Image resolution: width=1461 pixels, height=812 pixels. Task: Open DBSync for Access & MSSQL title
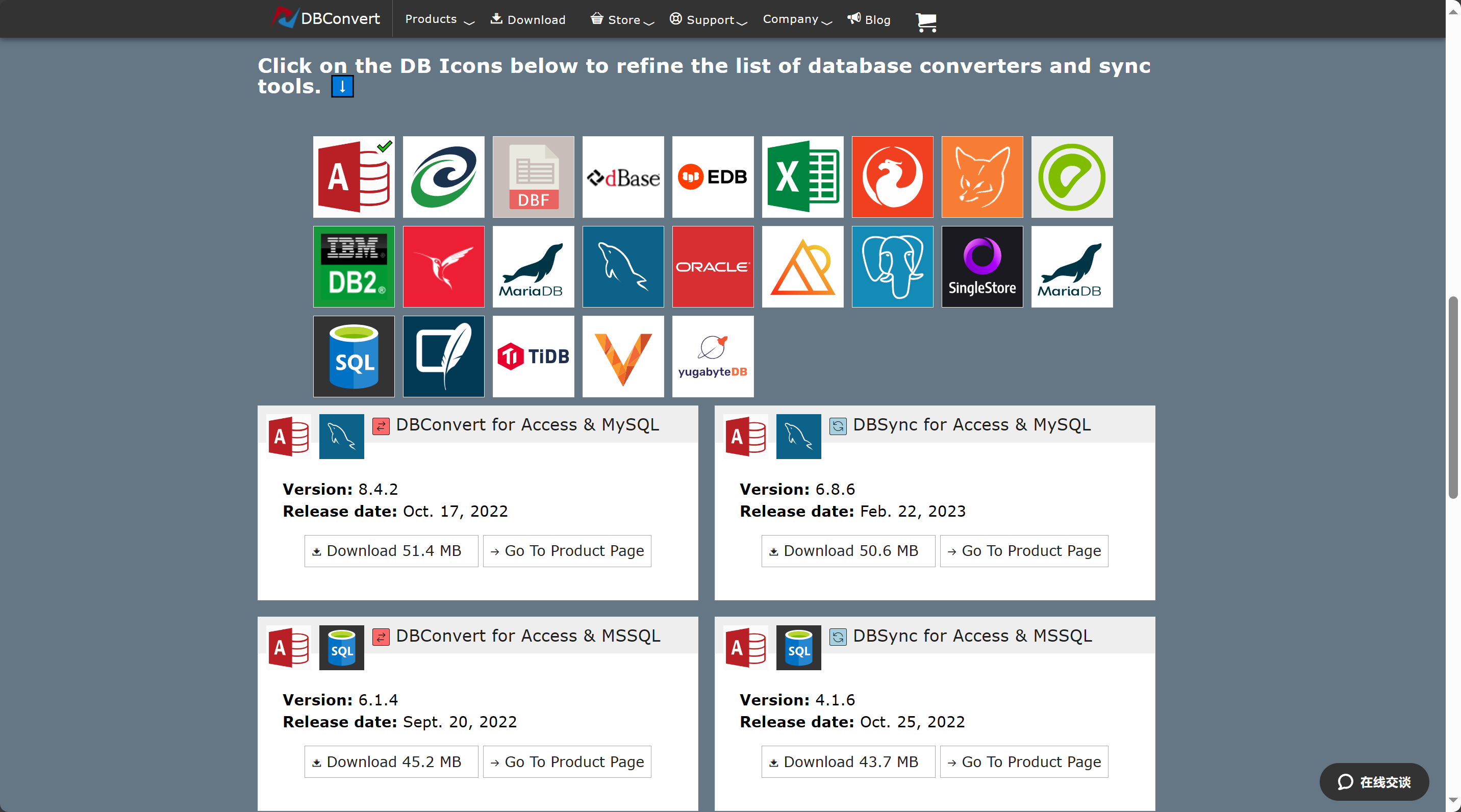point(972,636)
